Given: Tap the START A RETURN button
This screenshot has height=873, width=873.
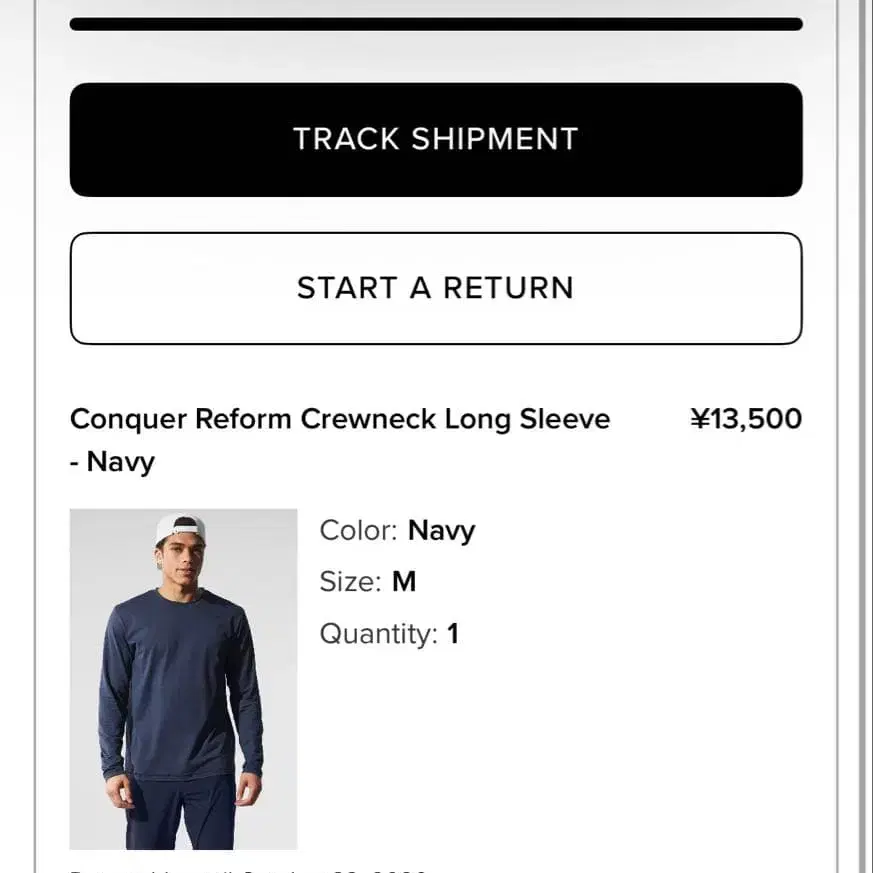Looking at the screenshot, I should pos(436,288).
